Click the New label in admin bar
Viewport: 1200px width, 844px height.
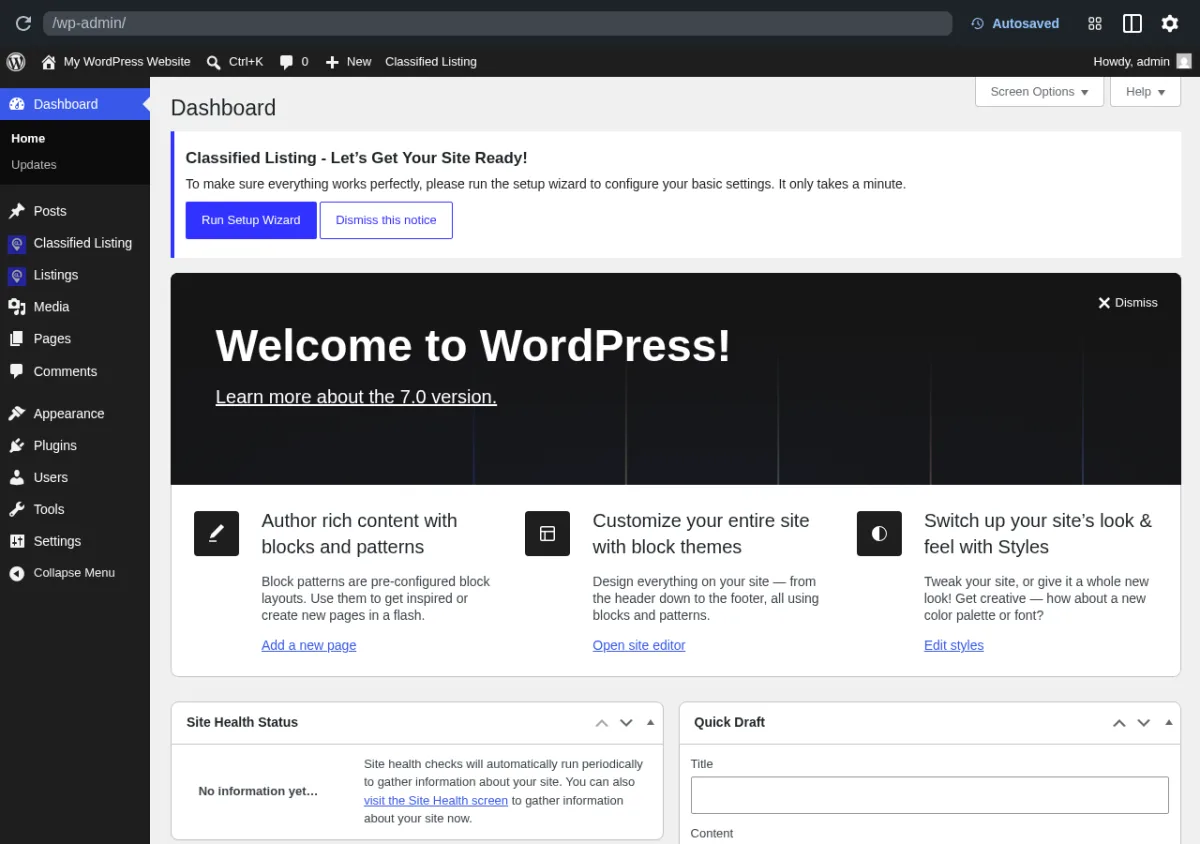(359, 62)
